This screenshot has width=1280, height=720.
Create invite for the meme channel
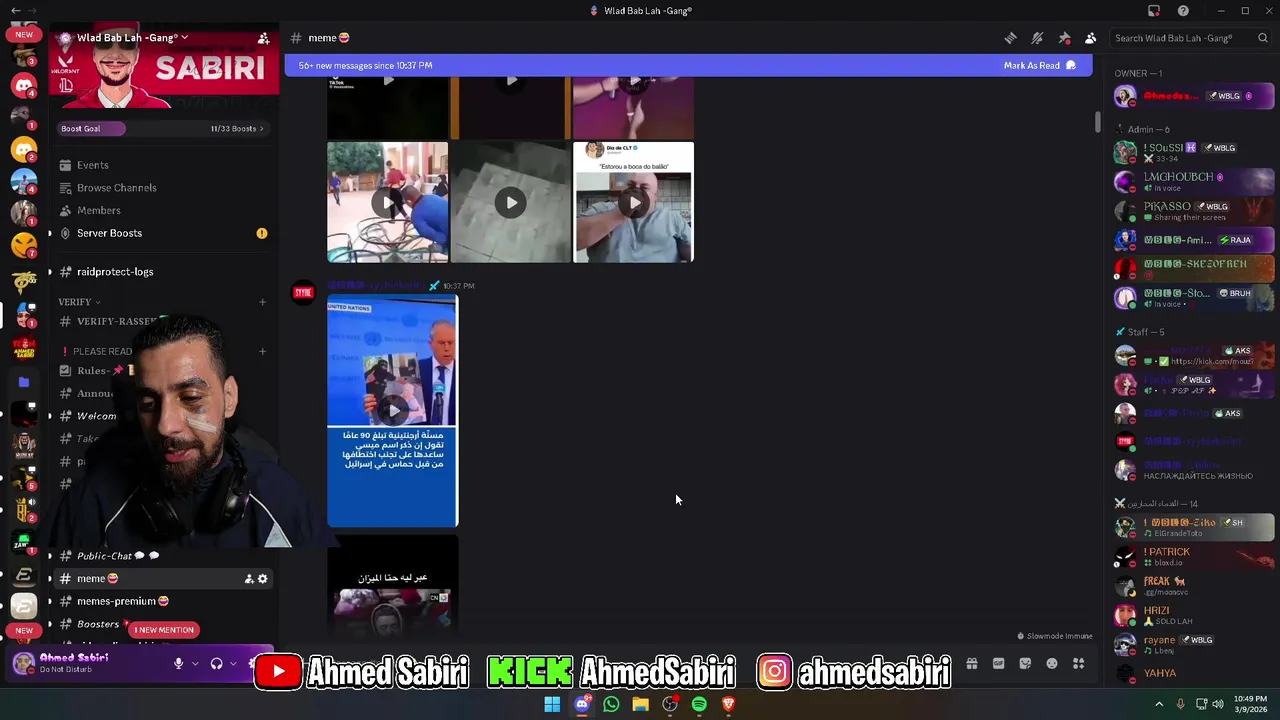pyautogui.click(x=249, y=579)
